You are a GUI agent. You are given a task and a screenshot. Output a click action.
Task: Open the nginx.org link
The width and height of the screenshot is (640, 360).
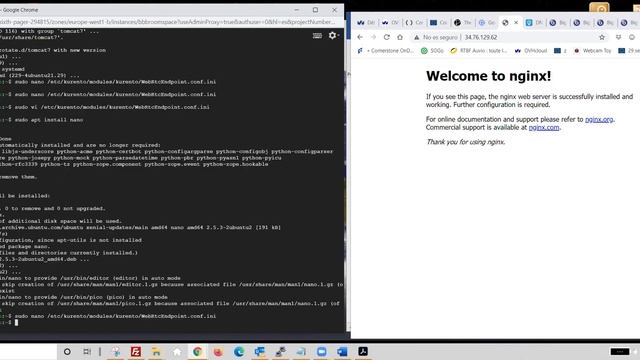(599, 119)
